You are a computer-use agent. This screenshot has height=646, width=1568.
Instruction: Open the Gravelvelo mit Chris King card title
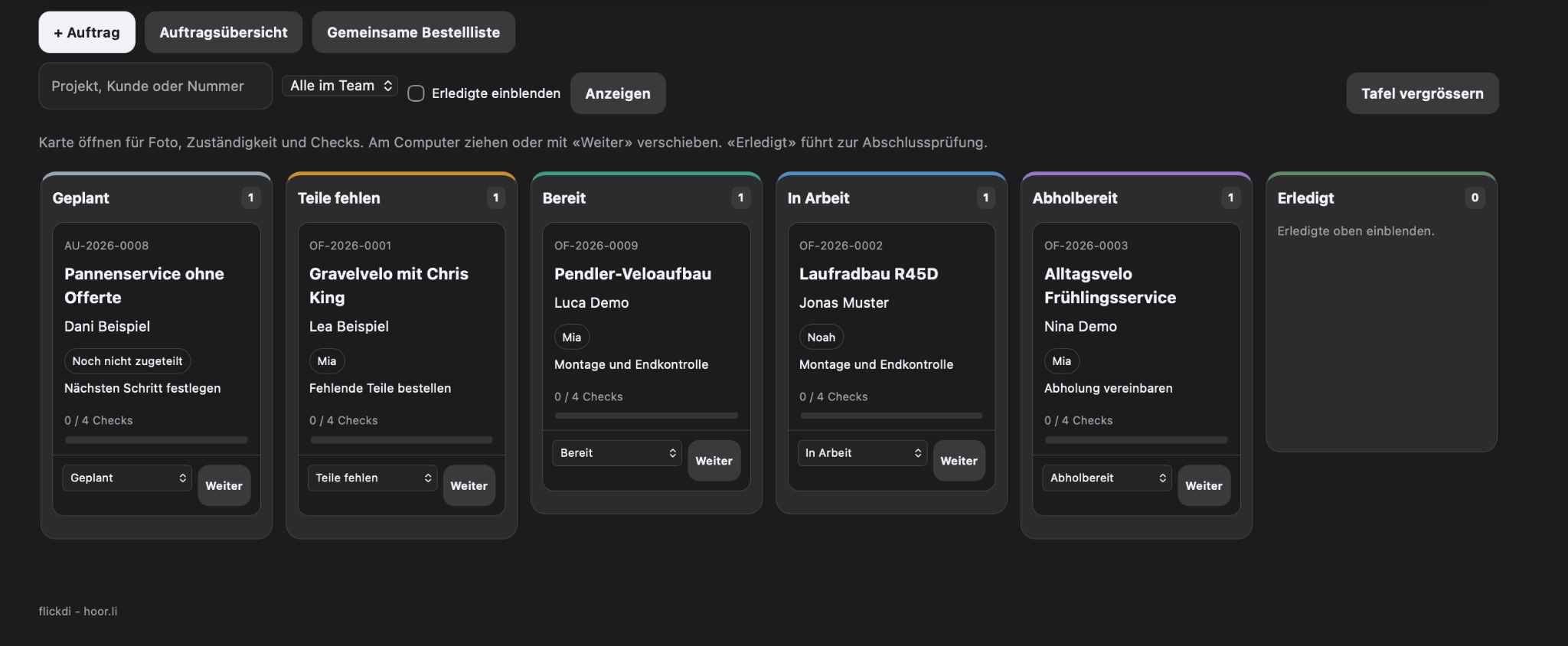coord(389,285)
